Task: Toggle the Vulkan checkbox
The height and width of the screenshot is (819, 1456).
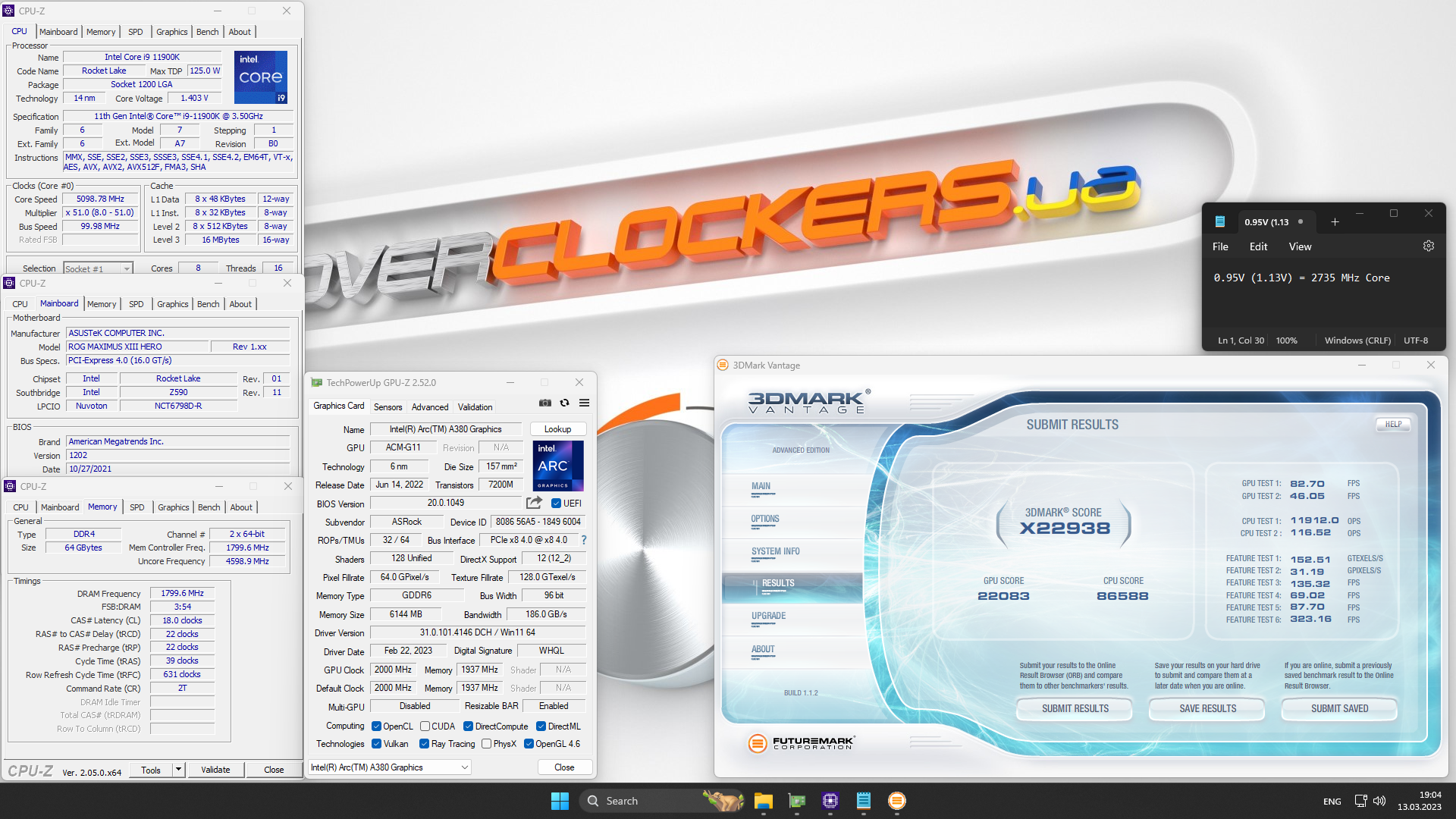Action: [376, 743]
